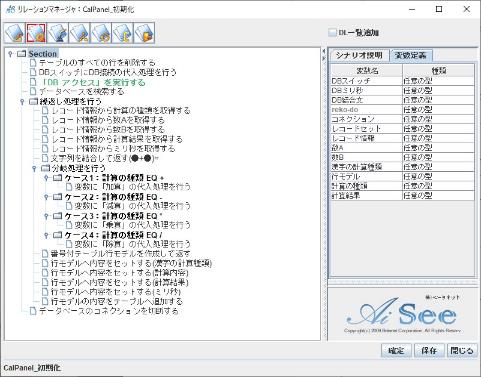Click 任意の型 cell in 計算結果 row
This screenshot has height=377, width=481.
(438, 196)
